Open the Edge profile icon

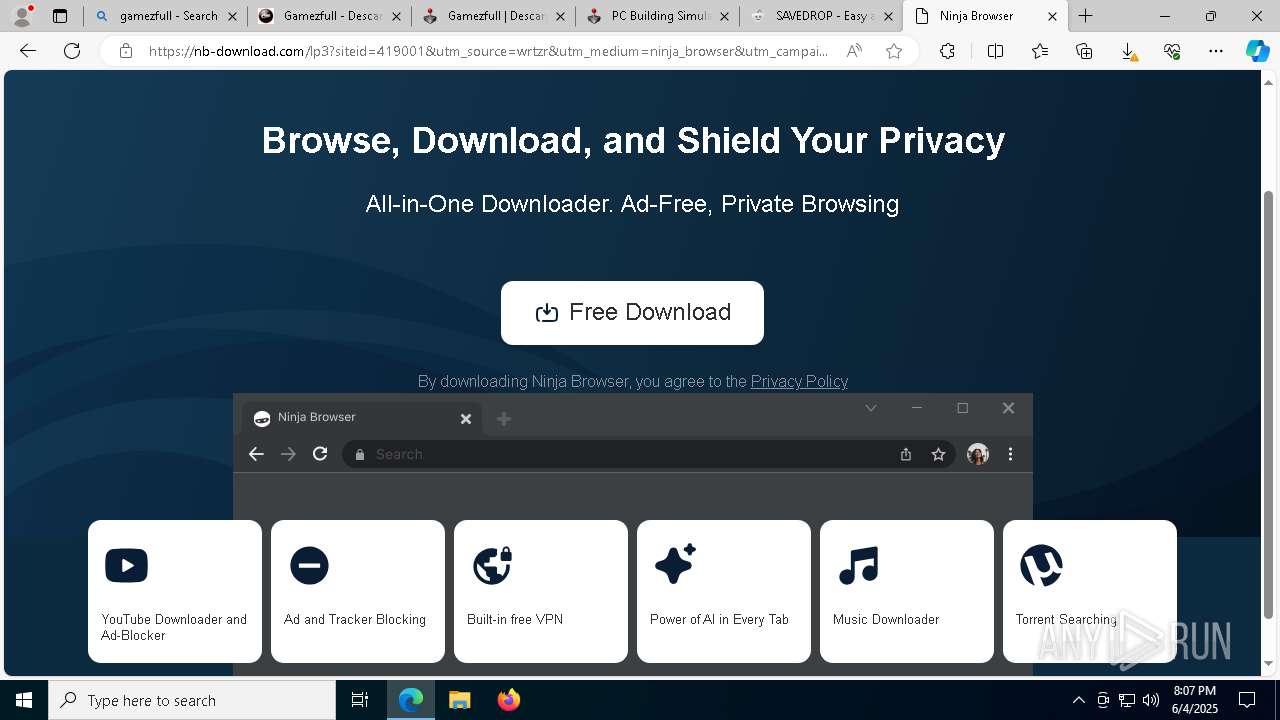point(22,16)
